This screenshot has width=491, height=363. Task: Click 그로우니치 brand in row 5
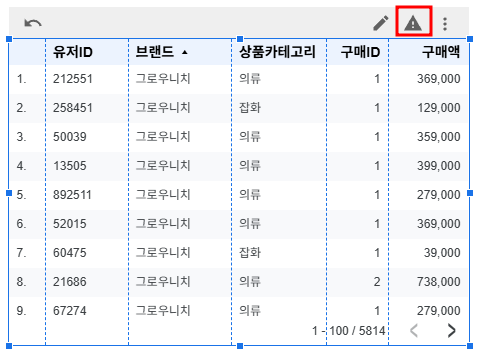pyautogui.click(x=163, y=195)
